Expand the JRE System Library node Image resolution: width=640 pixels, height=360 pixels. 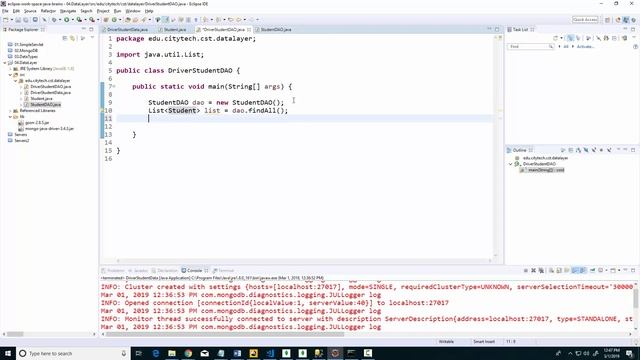(x=10, y=69)
